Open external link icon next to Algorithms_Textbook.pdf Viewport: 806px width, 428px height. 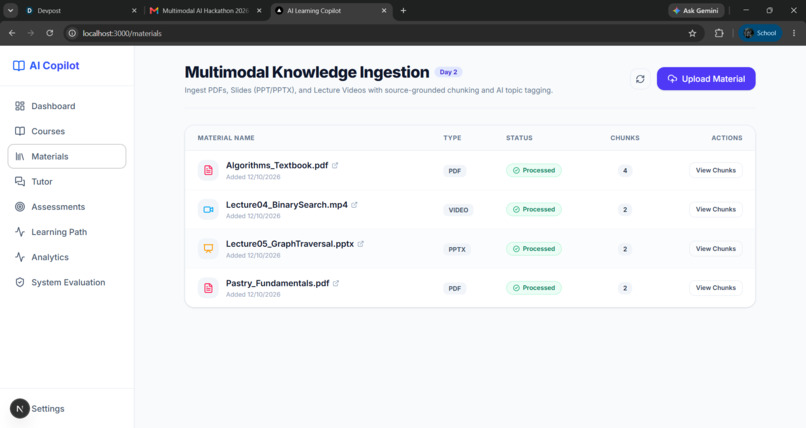pos(335,165)
